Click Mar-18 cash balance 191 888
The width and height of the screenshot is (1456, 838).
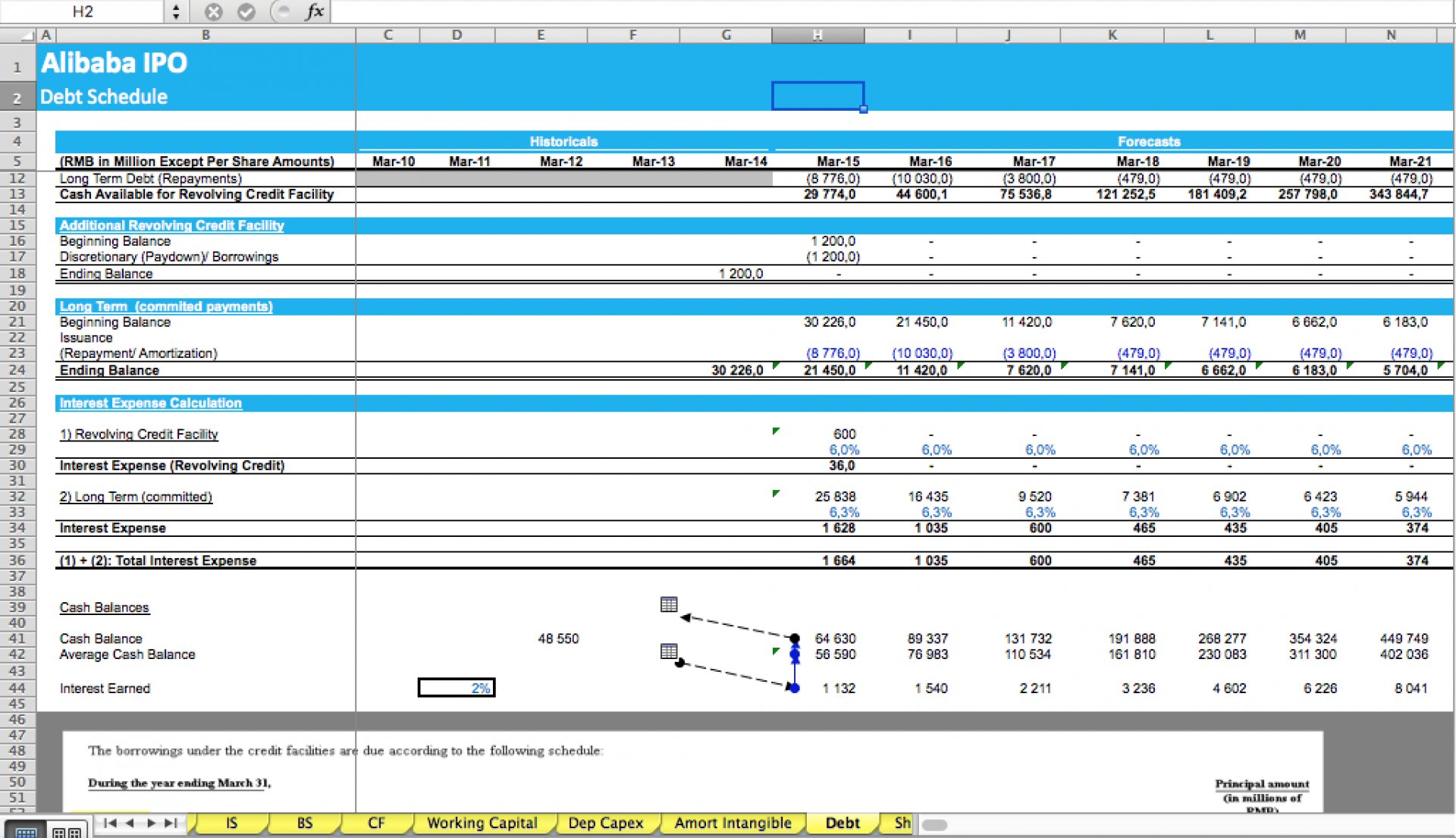pyautogui.click(x=1133, y=639)
